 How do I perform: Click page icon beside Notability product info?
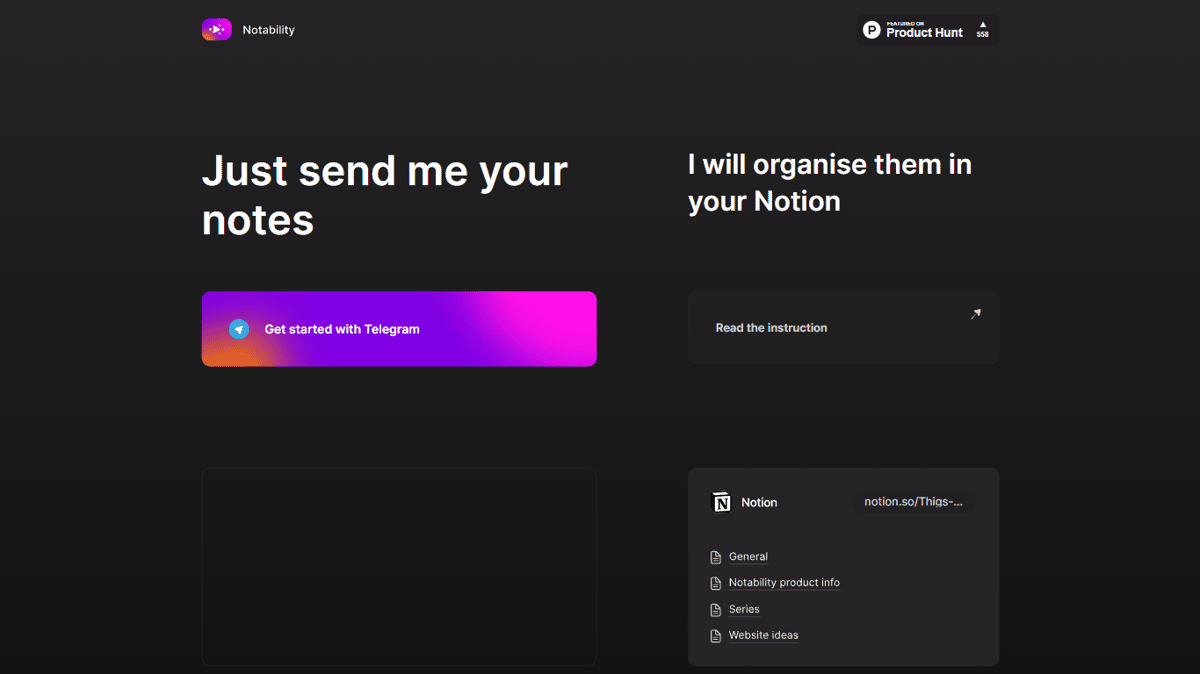715,583
